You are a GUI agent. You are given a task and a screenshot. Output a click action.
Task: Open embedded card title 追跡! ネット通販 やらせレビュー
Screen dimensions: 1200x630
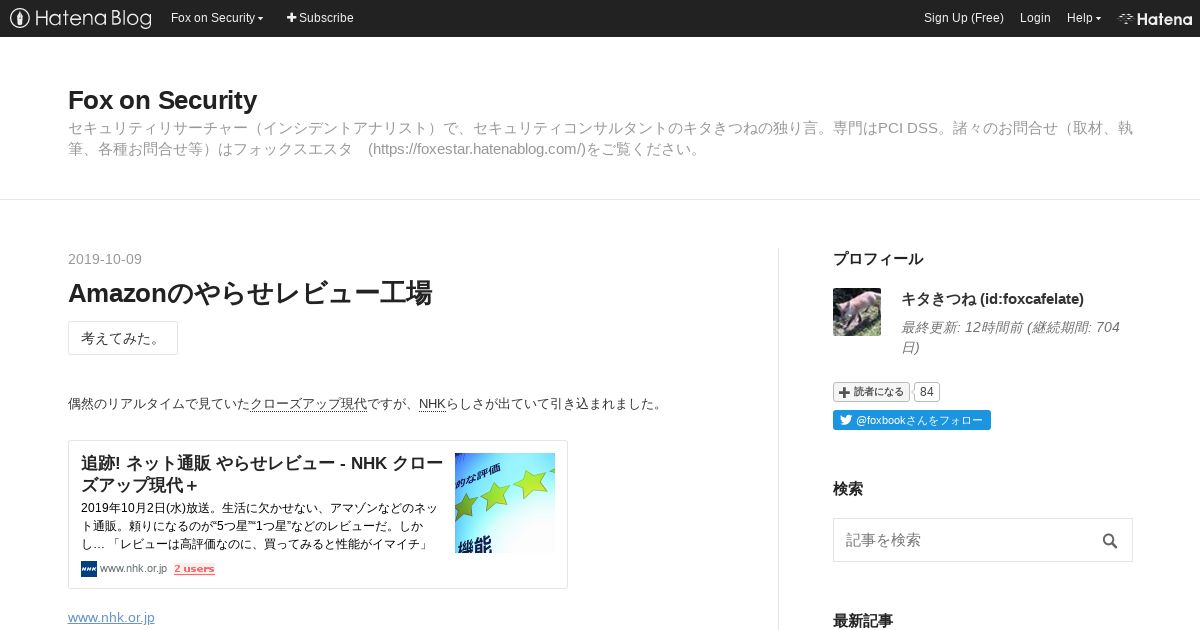click(x=262, y=474)
